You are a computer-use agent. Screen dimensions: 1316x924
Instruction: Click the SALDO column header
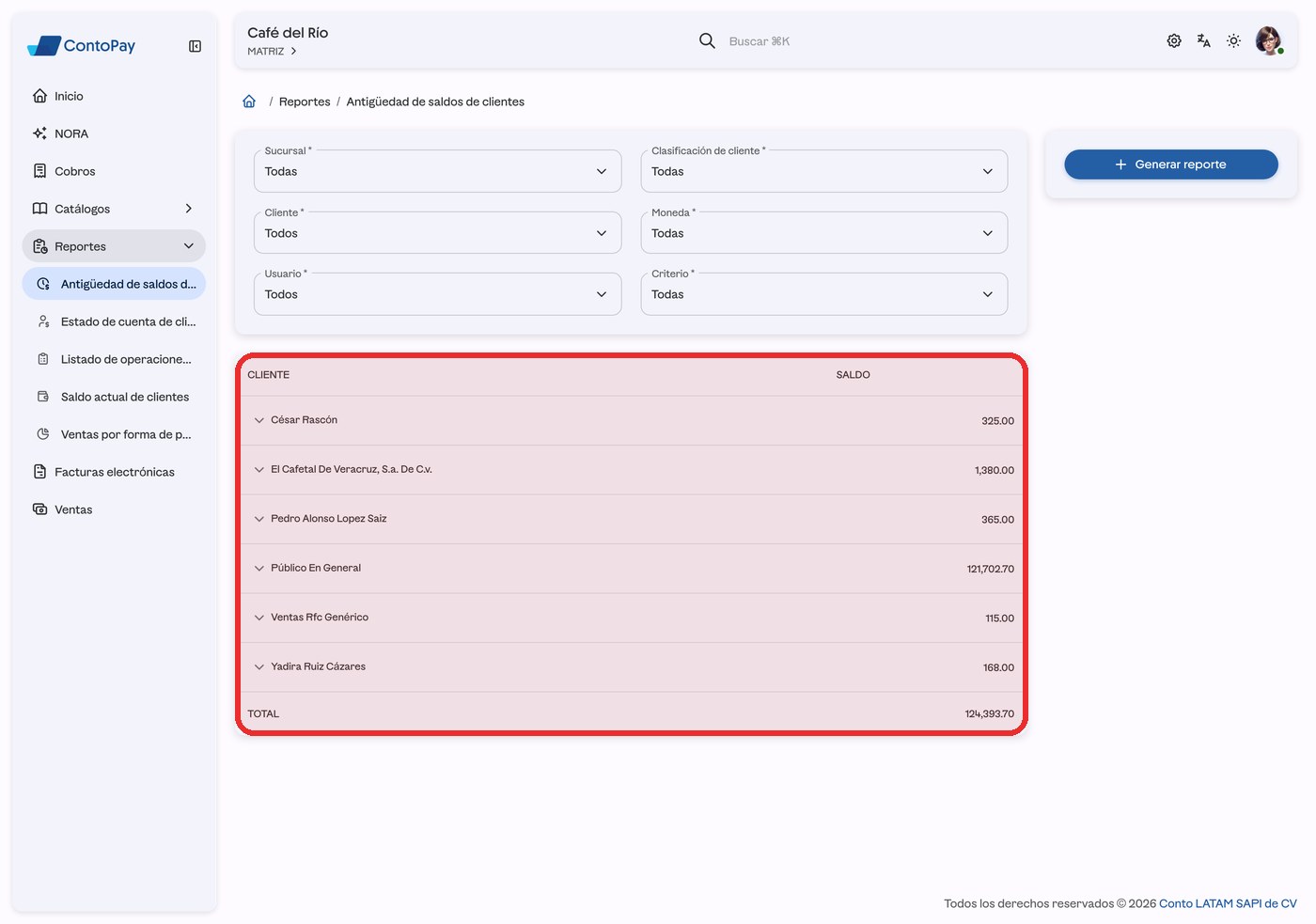853,375
